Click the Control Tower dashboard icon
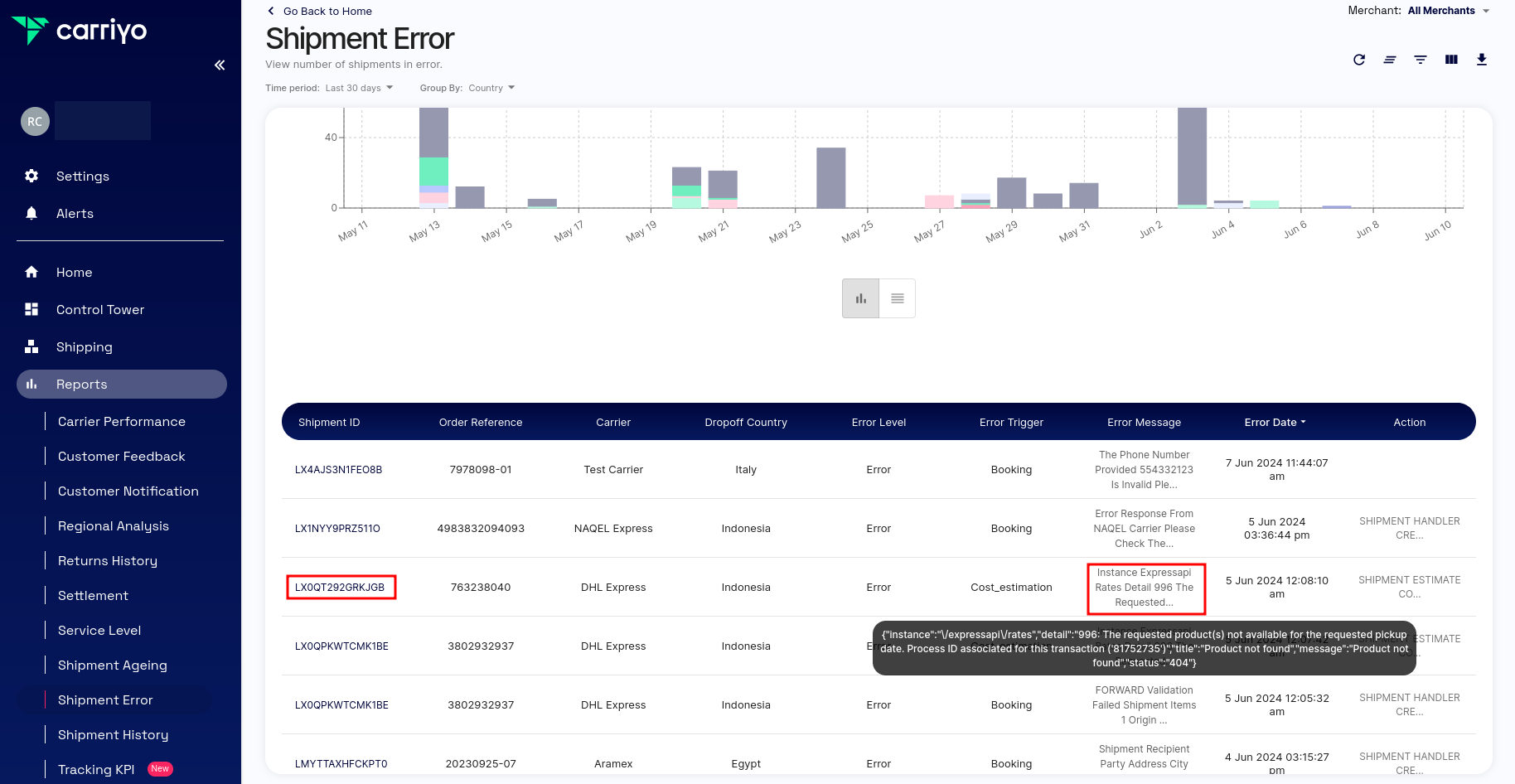Viewport: 1515px width, 784px height. [31, 309]
